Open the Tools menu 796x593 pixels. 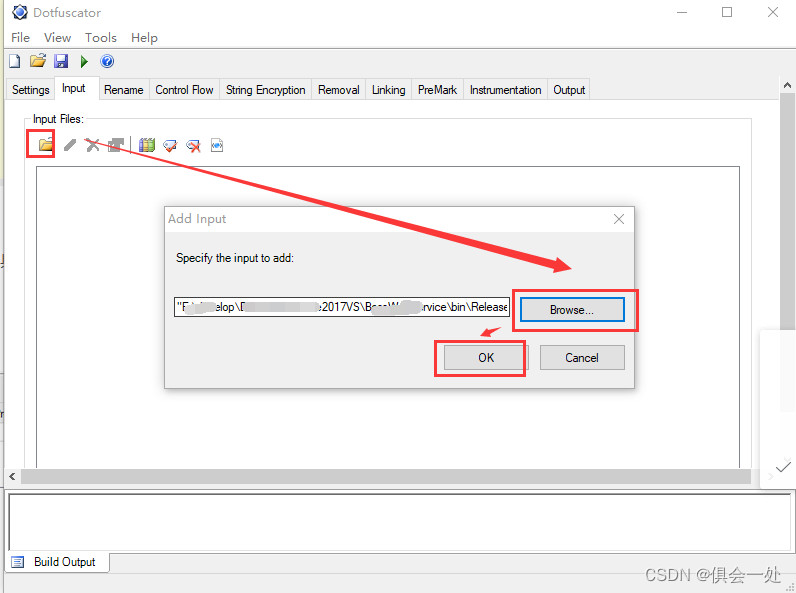pyautogui.click(x=101, y=38)
